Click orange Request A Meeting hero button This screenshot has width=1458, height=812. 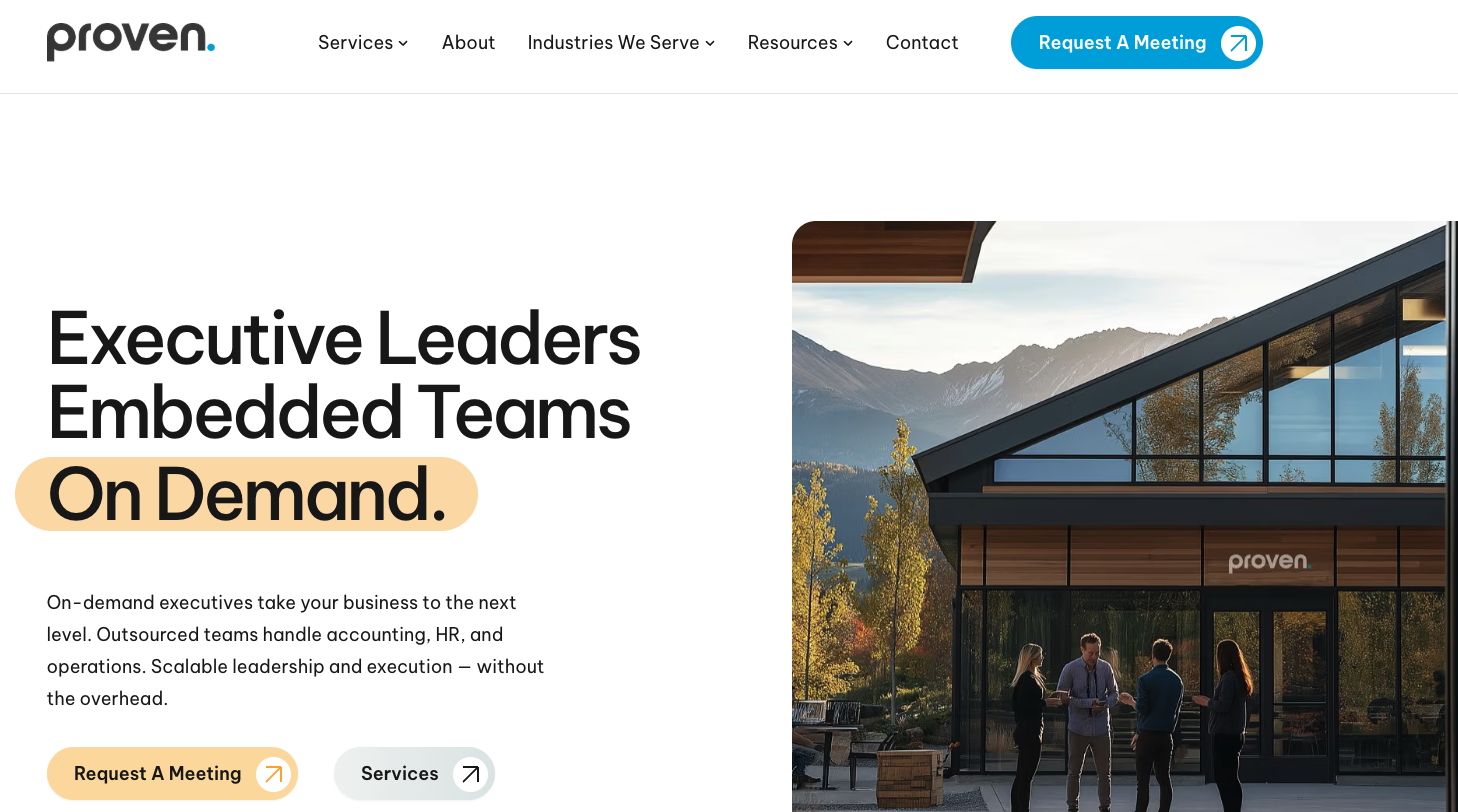point(172,774)
